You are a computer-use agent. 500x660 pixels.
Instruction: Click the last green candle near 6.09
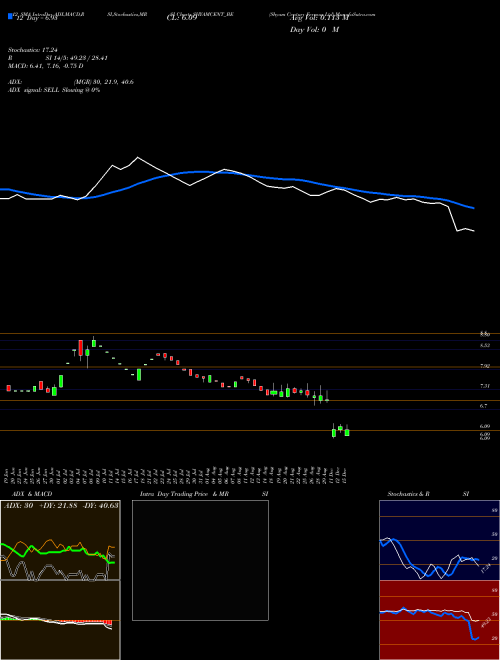point(347,432)
